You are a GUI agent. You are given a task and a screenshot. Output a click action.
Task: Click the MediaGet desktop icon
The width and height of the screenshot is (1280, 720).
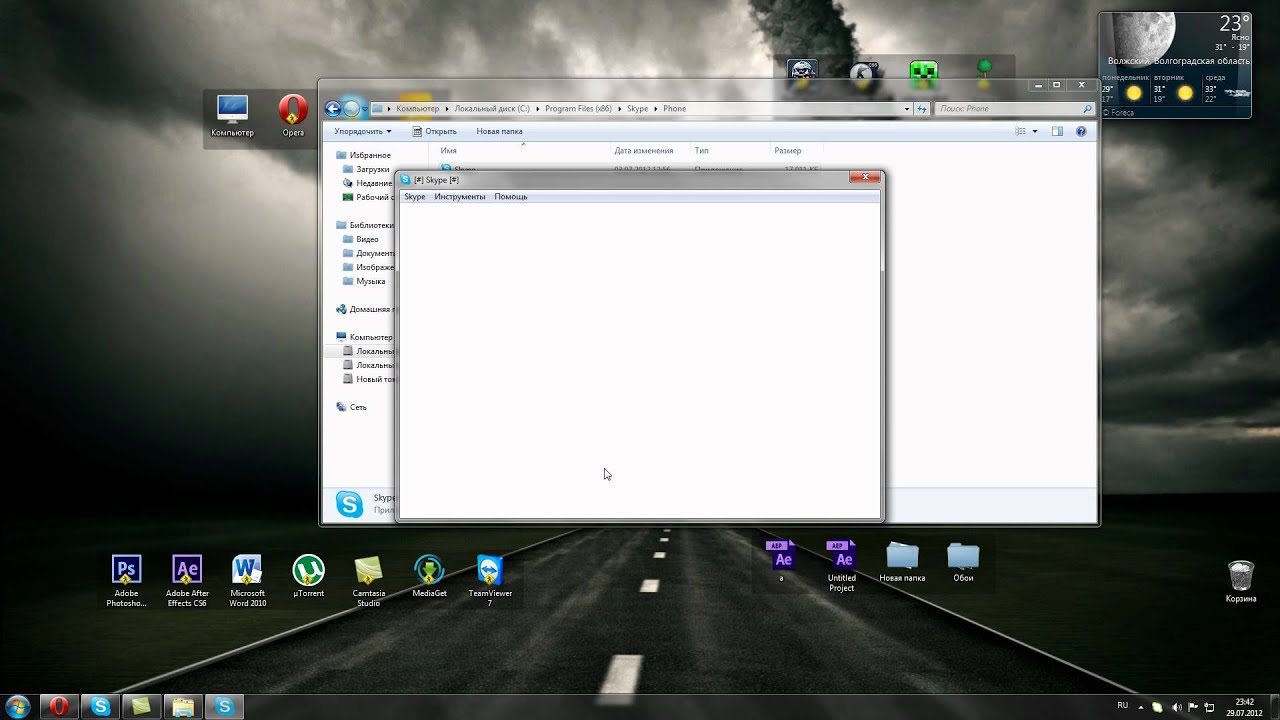429,576
